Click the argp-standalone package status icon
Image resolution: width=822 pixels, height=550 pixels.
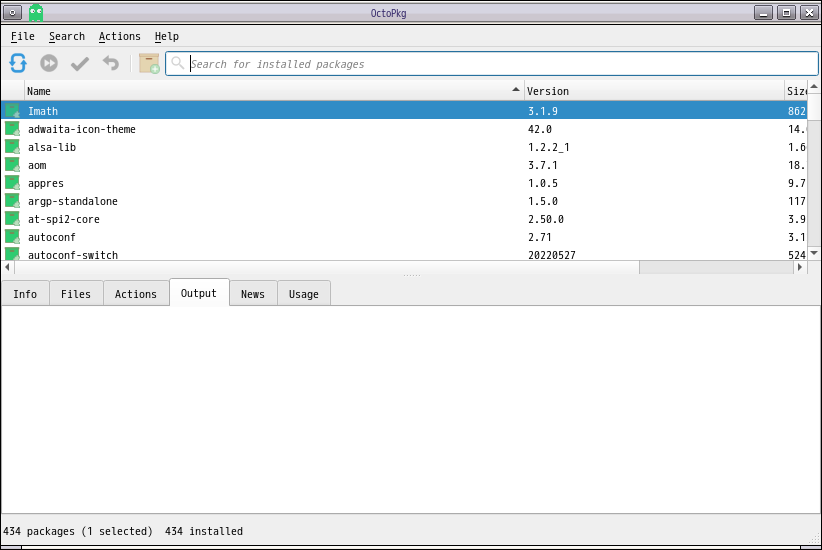pyautogui.click(x=12, y=200)
